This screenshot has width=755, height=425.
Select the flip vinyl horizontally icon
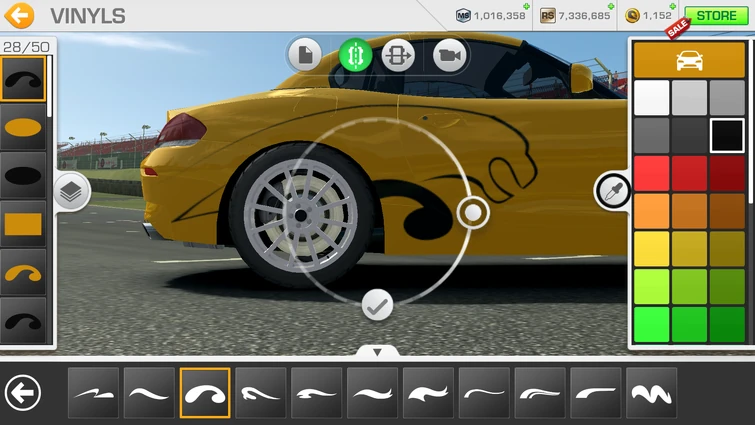[x=398, y=55]
